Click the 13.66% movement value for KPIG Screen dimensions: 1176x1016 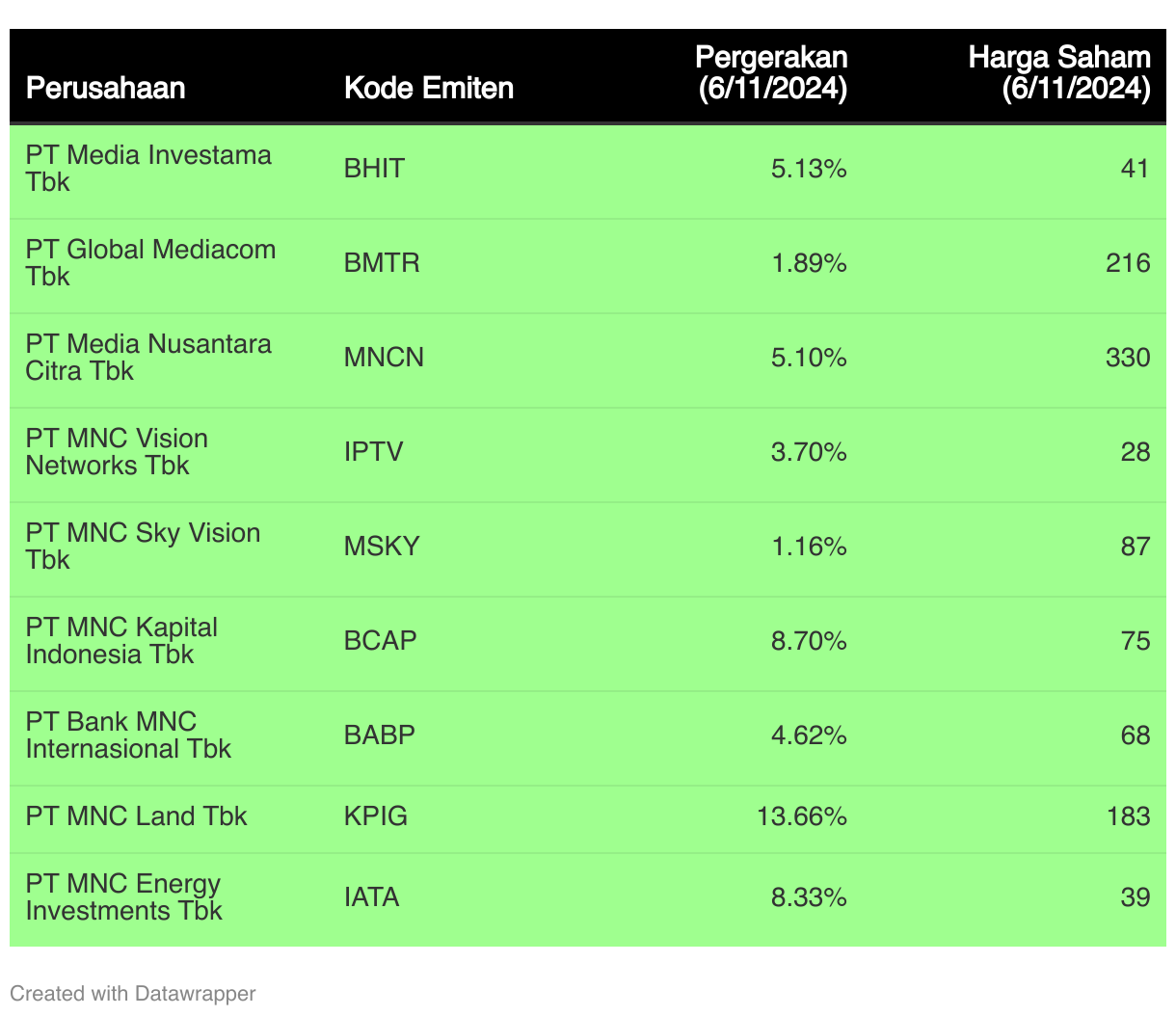802,816
